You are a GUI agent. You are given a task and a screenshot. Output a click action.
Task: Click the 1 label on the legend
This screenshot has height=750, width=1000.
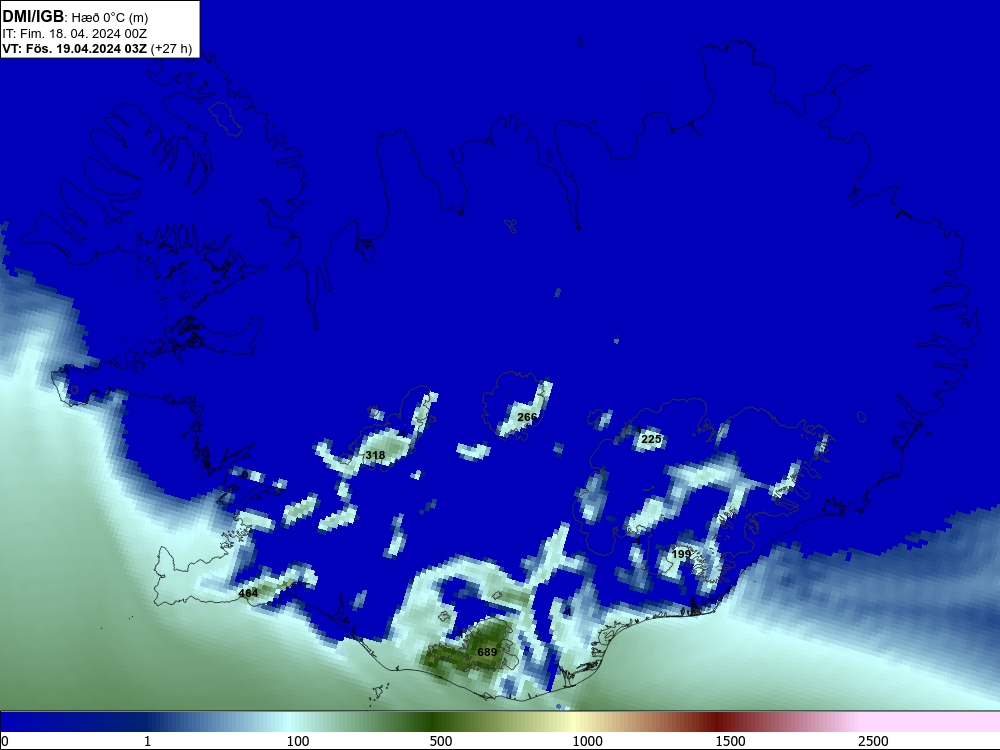pos(147,741)
